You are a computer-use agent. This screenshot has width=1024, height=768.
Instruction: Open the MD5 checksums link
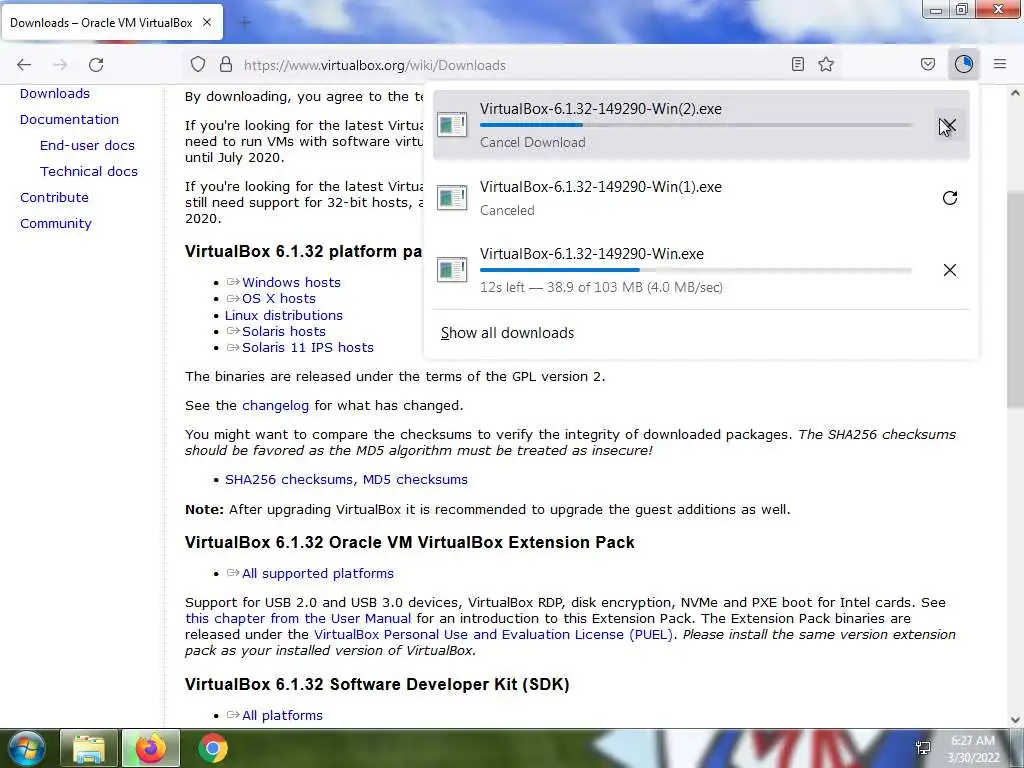[415, 479]
